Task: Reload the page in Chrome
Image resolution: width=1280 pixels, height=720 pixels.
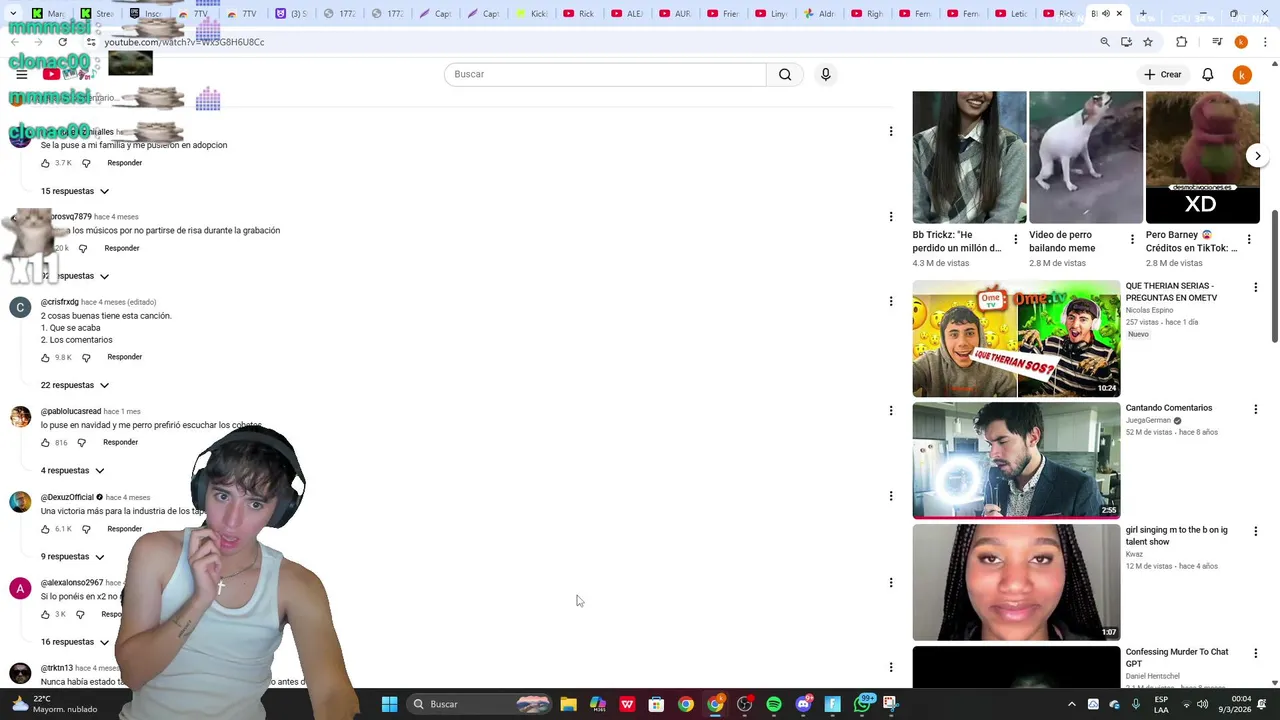Action: point(63,42)
